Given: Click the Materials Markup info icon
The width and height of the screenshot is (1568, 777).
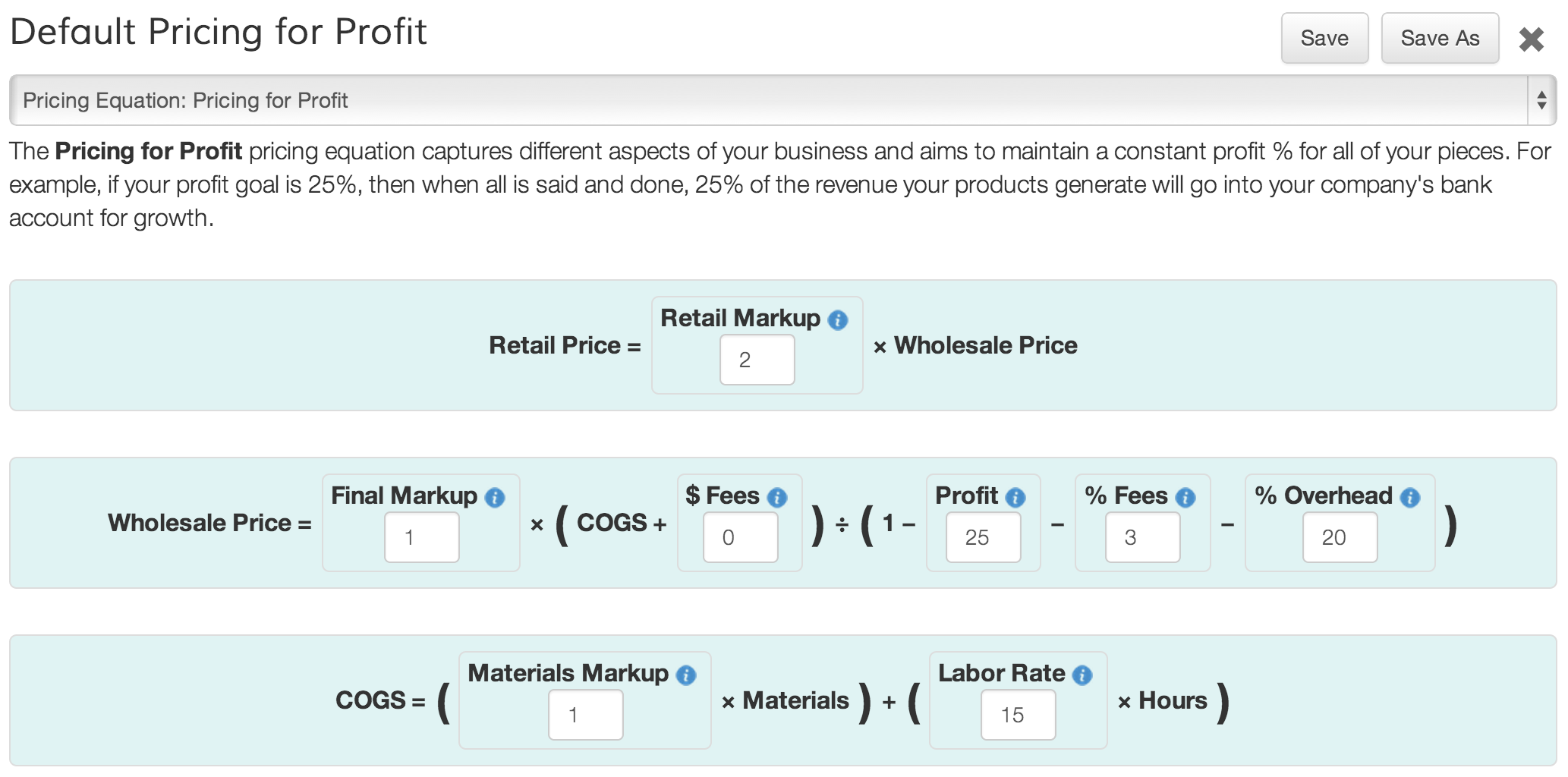Looking at the screenshot, I should [685, 675].
